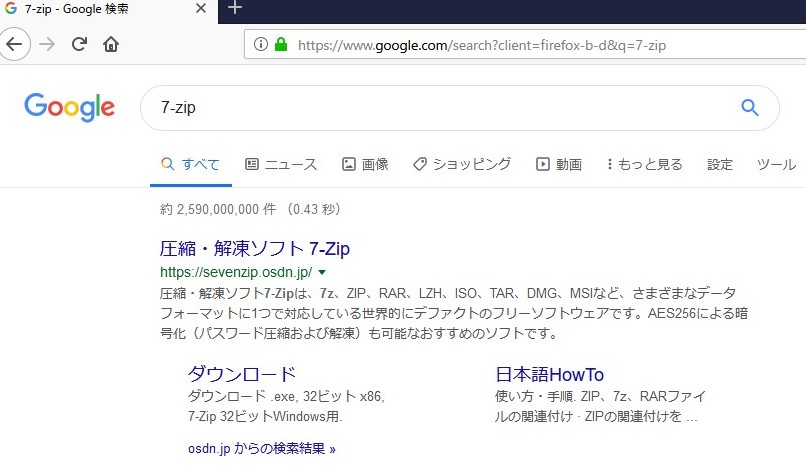This screenshot has height=471, width=806.
Task: Close the 7-zip Google search tab
Action: [x=201, y=8]
